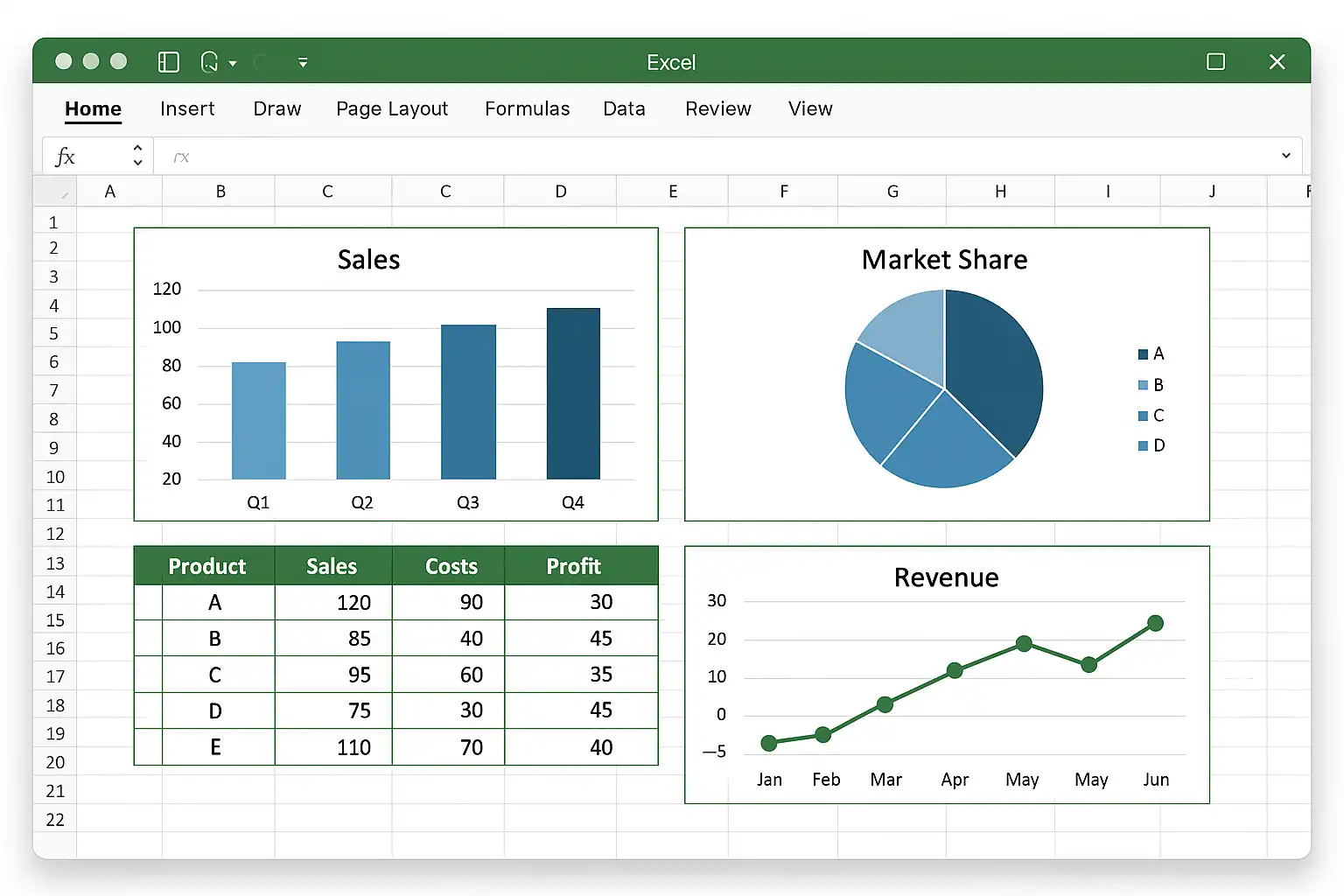Go to the Page Layout tab
The width and height of the screenshot is (1344, 896).
392,108
